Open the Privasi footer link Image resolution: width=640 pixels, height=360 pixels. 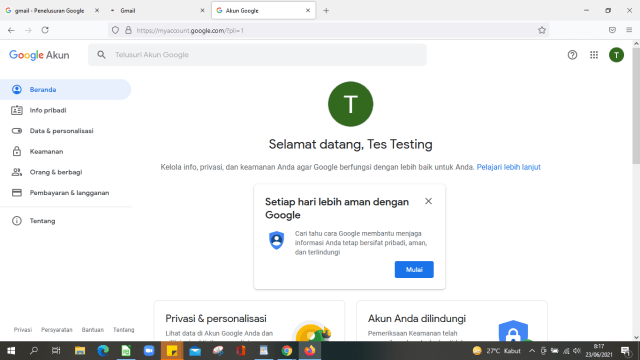point(23,330)
